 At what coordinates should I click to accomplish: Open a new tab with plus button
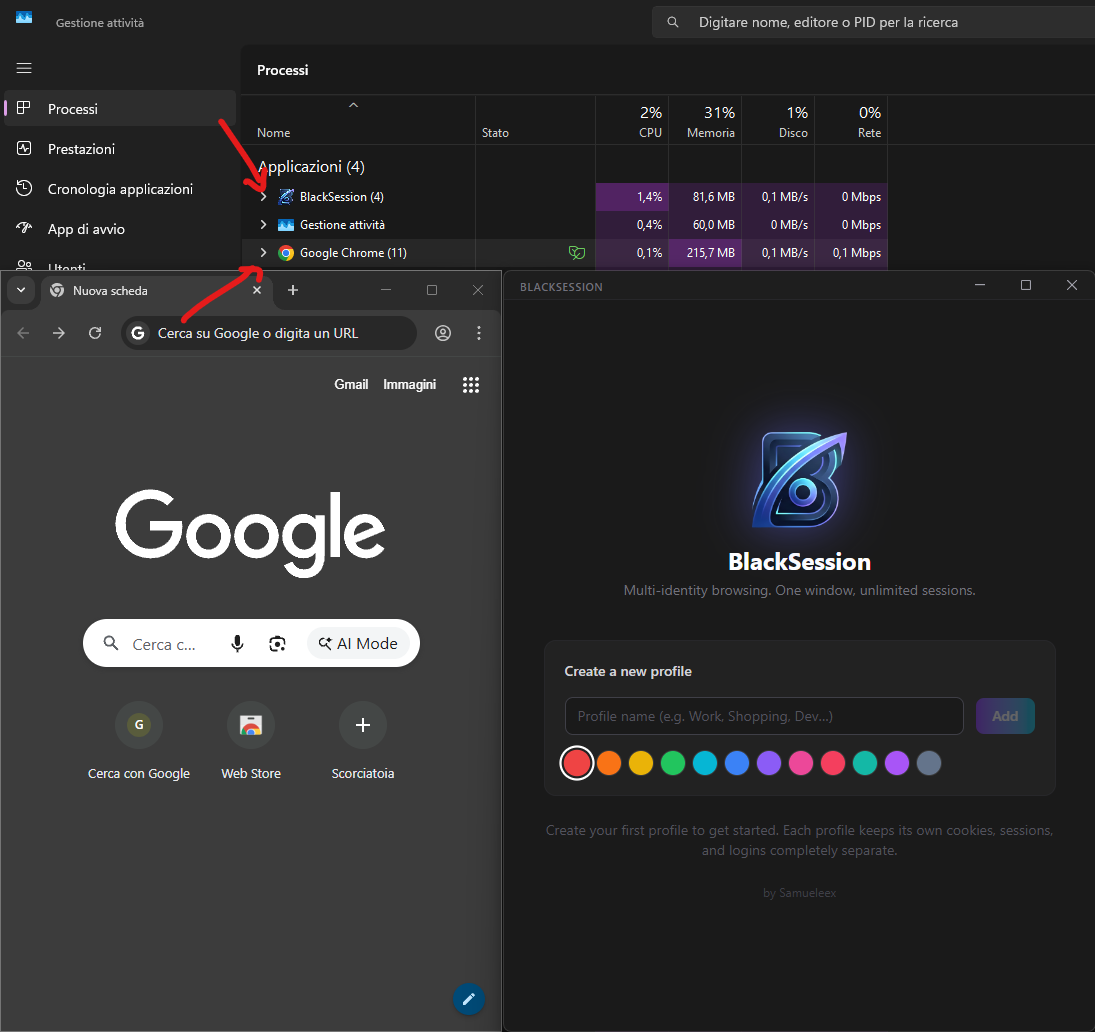[293, 290]
